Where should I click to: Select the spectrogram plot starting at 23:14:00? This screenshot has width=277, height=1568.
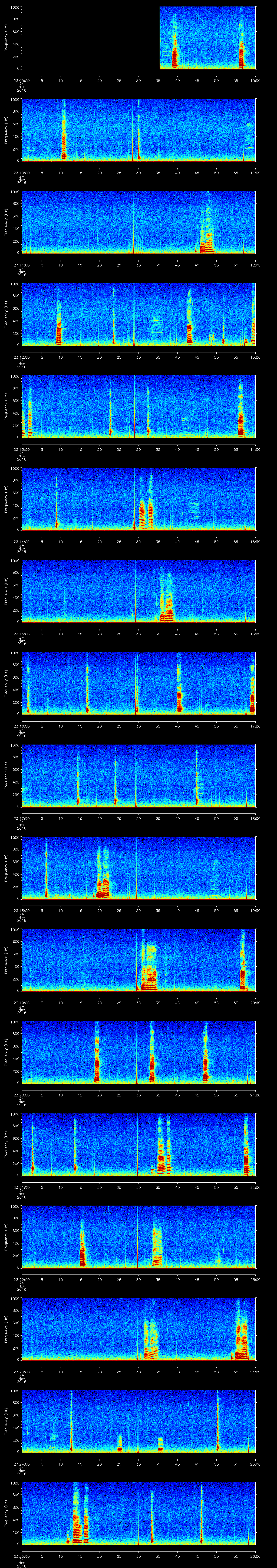pyautogui.click(x=139, y=499)
